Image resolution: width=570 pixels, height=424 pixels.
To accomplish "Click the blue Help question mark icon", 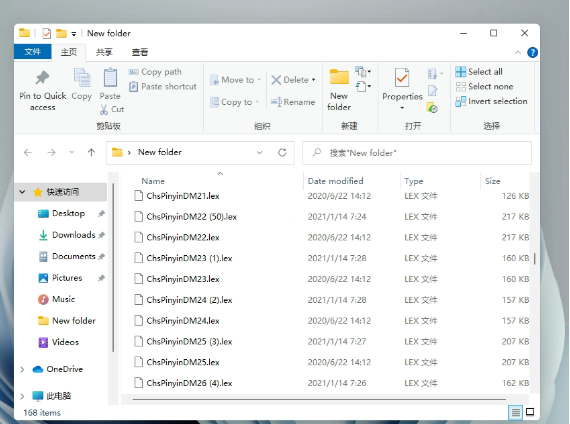I will (x=532, y=52).
